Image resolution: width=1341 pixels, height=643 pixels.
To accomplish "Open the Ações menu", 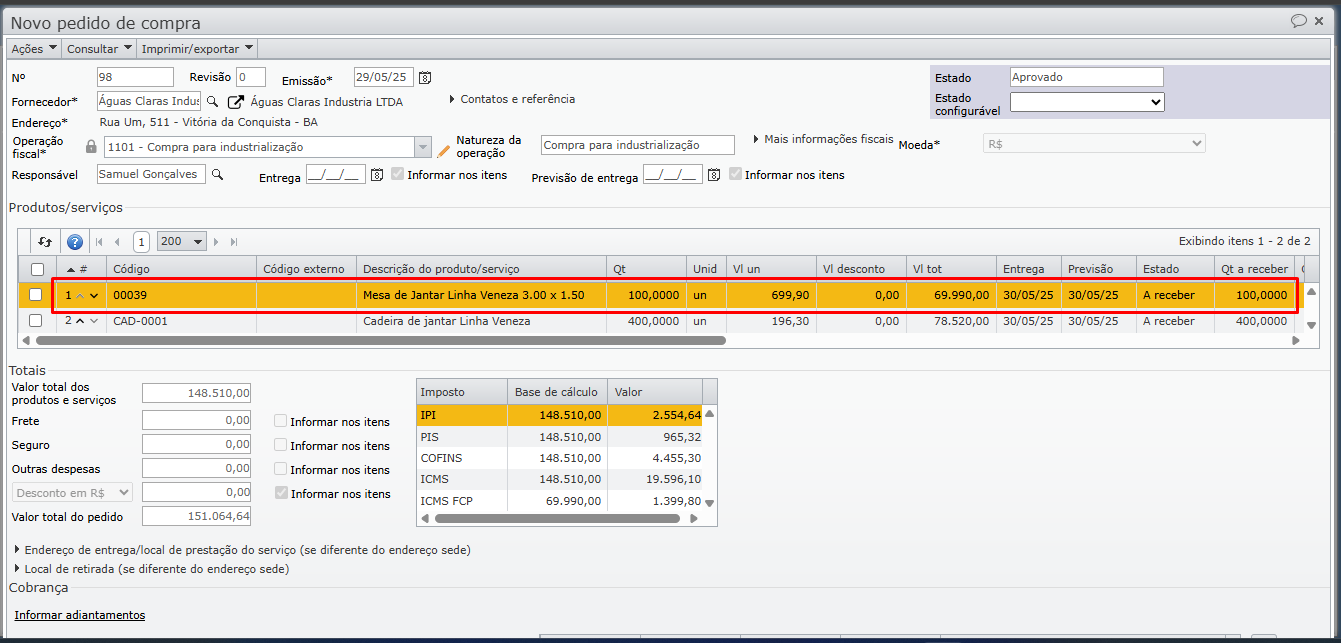I will point(33,48).
